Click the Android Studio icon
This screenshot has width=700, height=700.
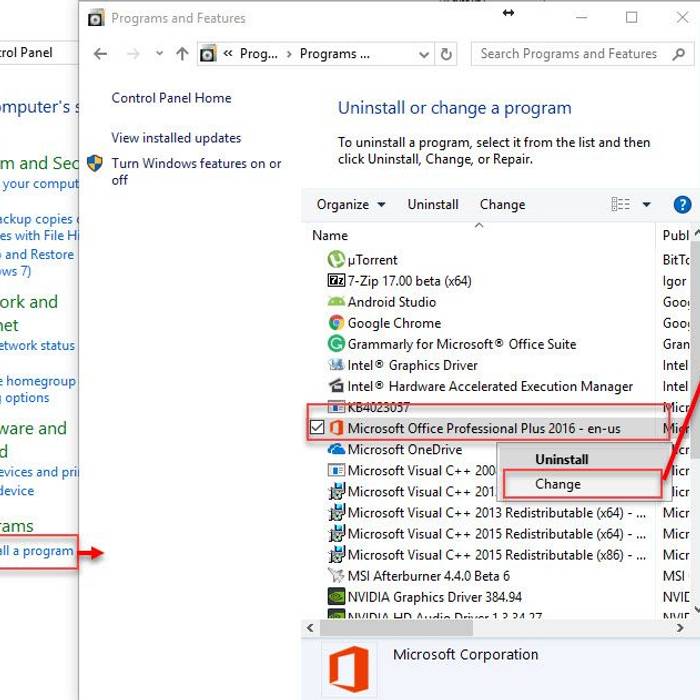[x=336, y=302]
